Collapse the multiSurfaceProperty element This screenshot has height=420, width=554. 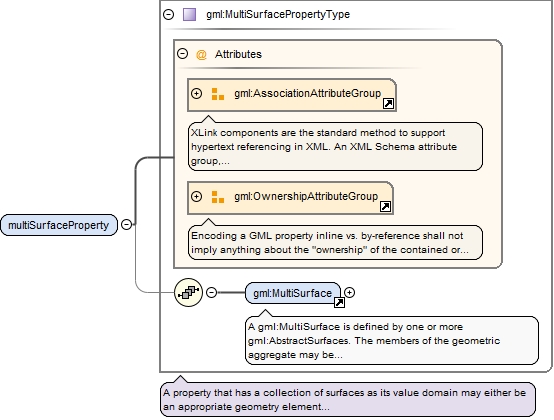(x=126, y=224)
